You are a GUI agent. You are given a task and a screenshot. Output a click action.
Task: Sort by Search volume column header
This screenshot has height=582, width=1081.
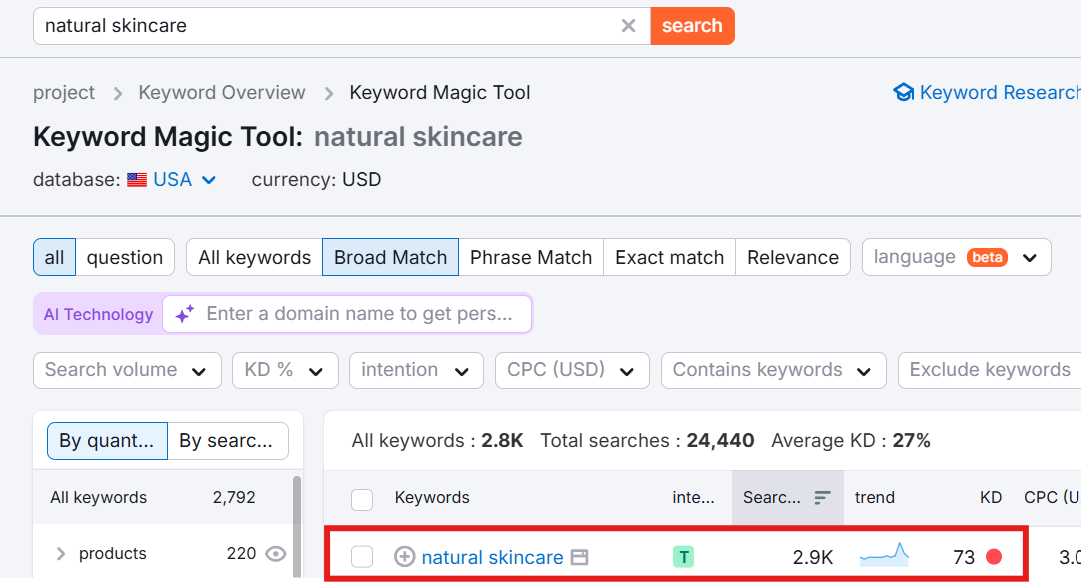(787, 497)
